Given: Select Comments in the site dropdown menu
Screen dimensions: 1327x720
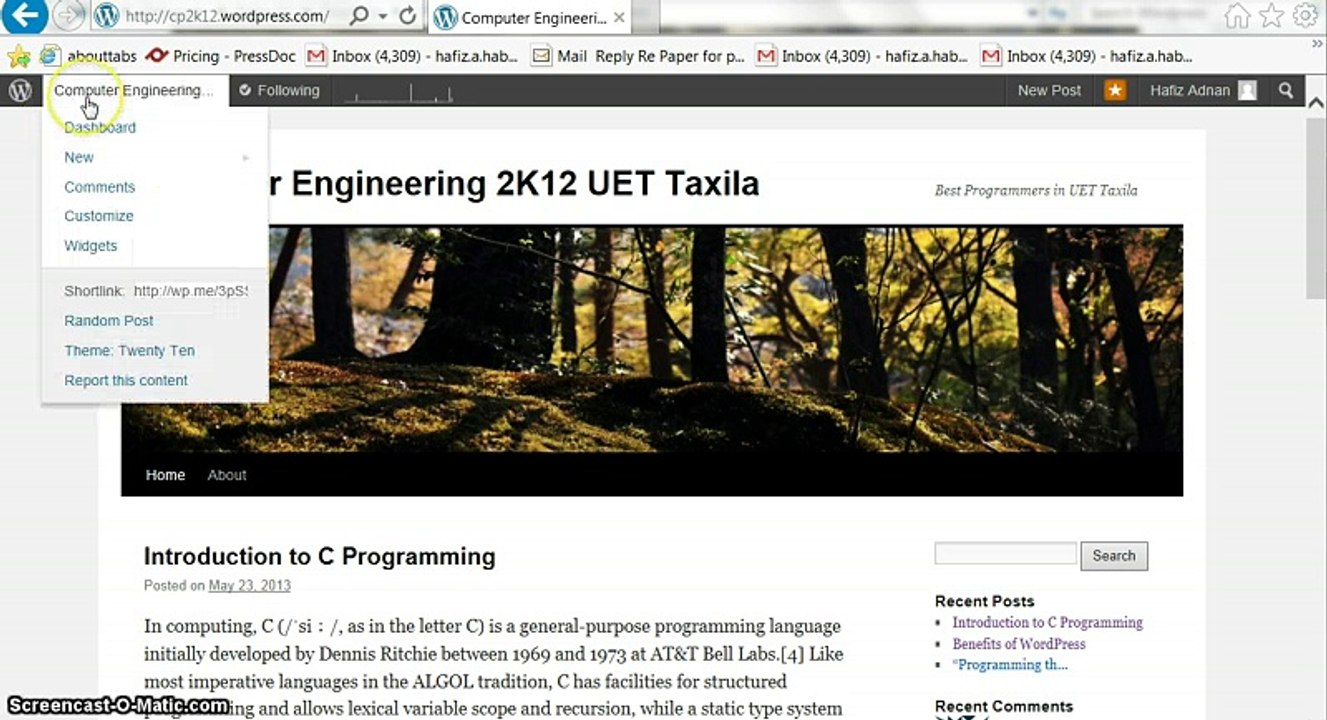Looking at the screenshot, I should click(x=99, y=187).
